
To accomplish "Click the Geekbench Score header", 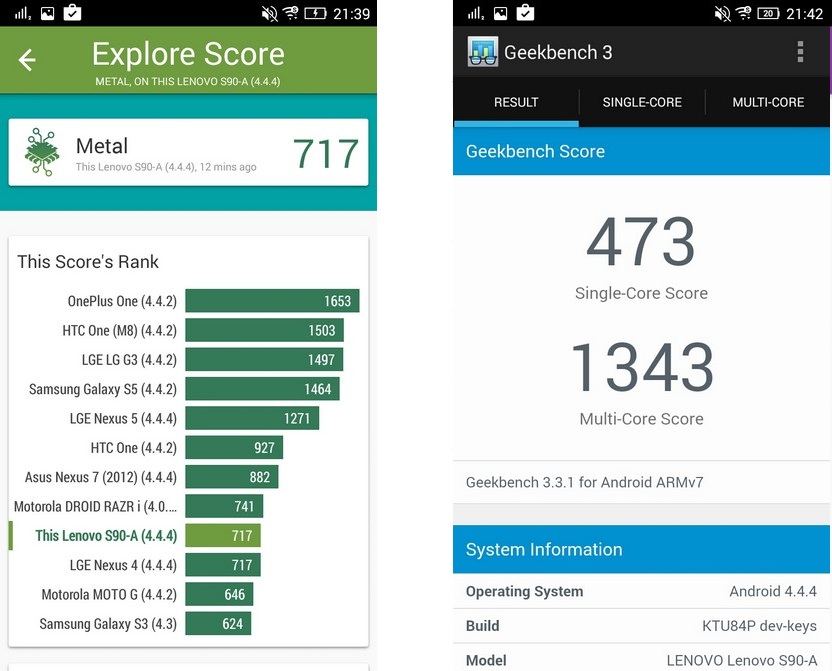I will (x=642, y=151).
